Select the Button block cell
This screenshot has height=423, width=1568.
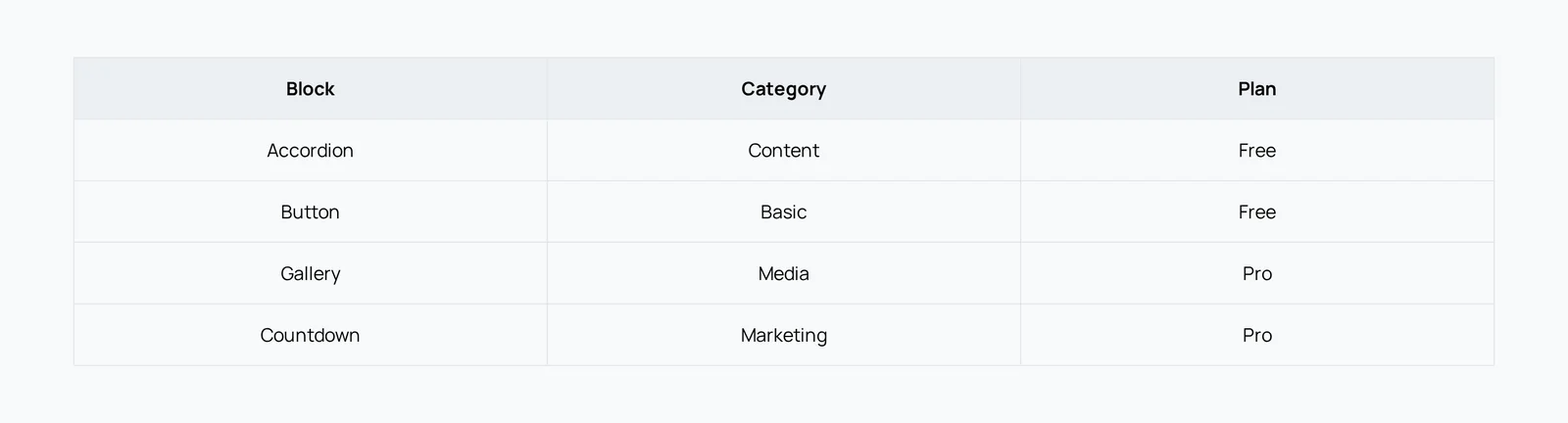pos(311,212)
